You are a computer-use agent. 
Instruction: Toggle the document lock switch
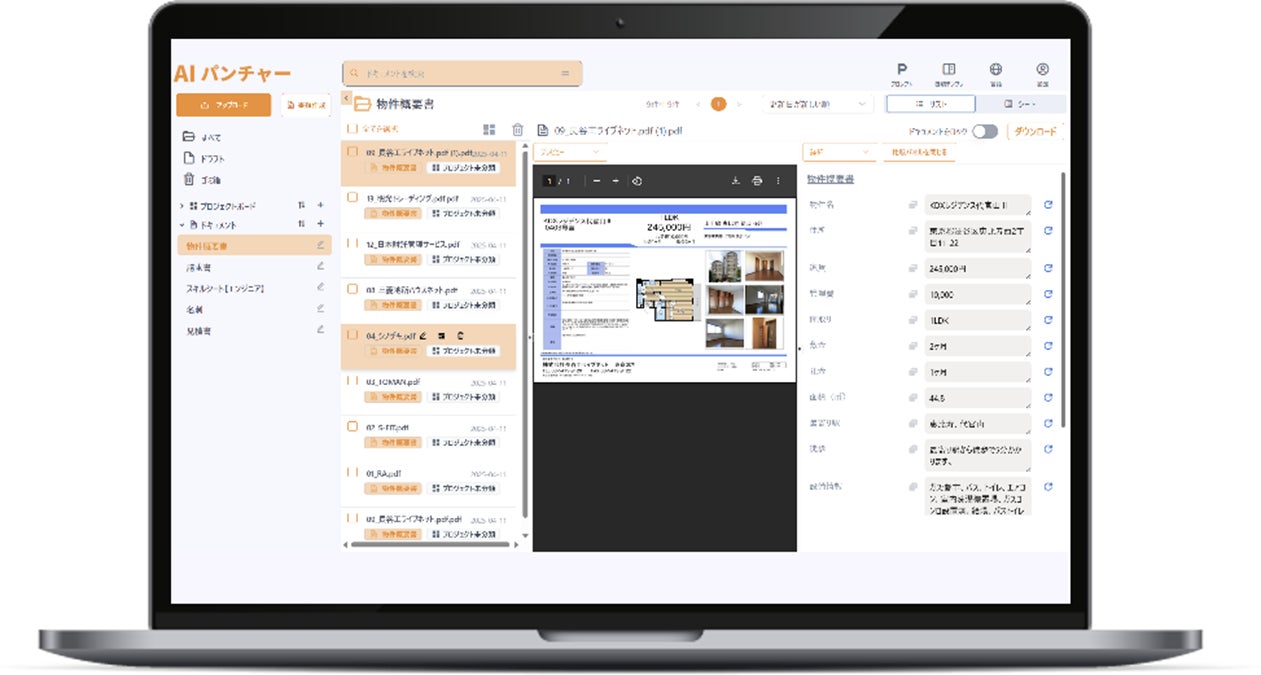[985, 131]
